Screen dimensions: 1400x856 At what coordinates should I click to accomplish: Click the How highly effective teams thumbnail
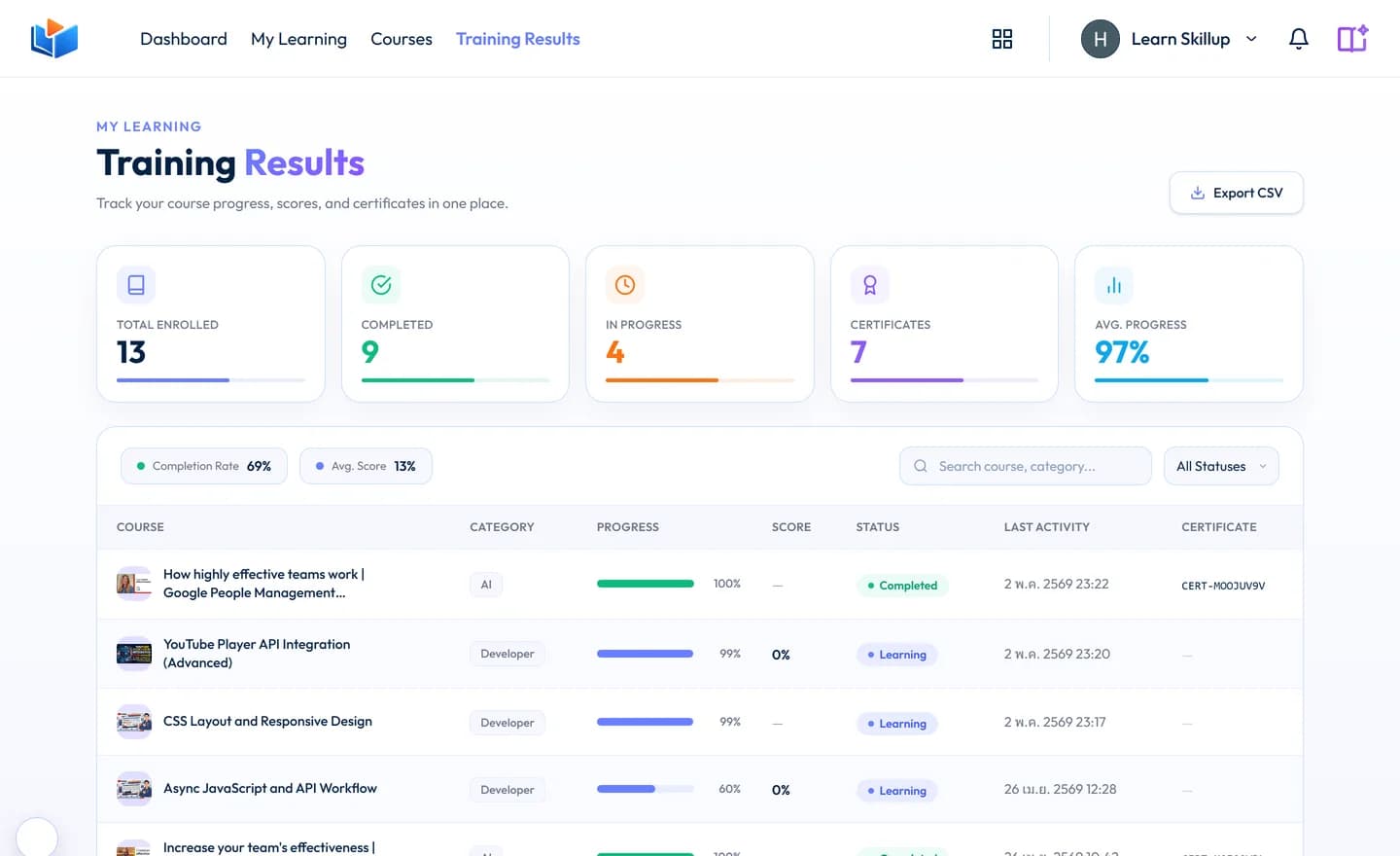click(x=134, y=584)
